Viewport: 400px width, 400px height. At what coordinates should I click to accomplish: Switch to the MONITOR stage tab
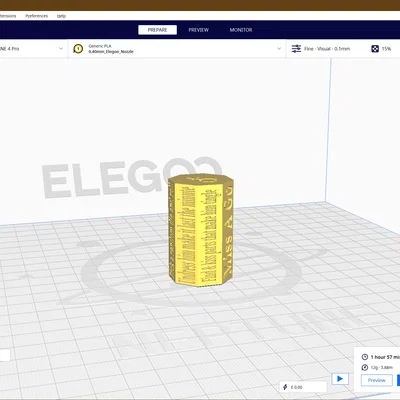point(241,30)
